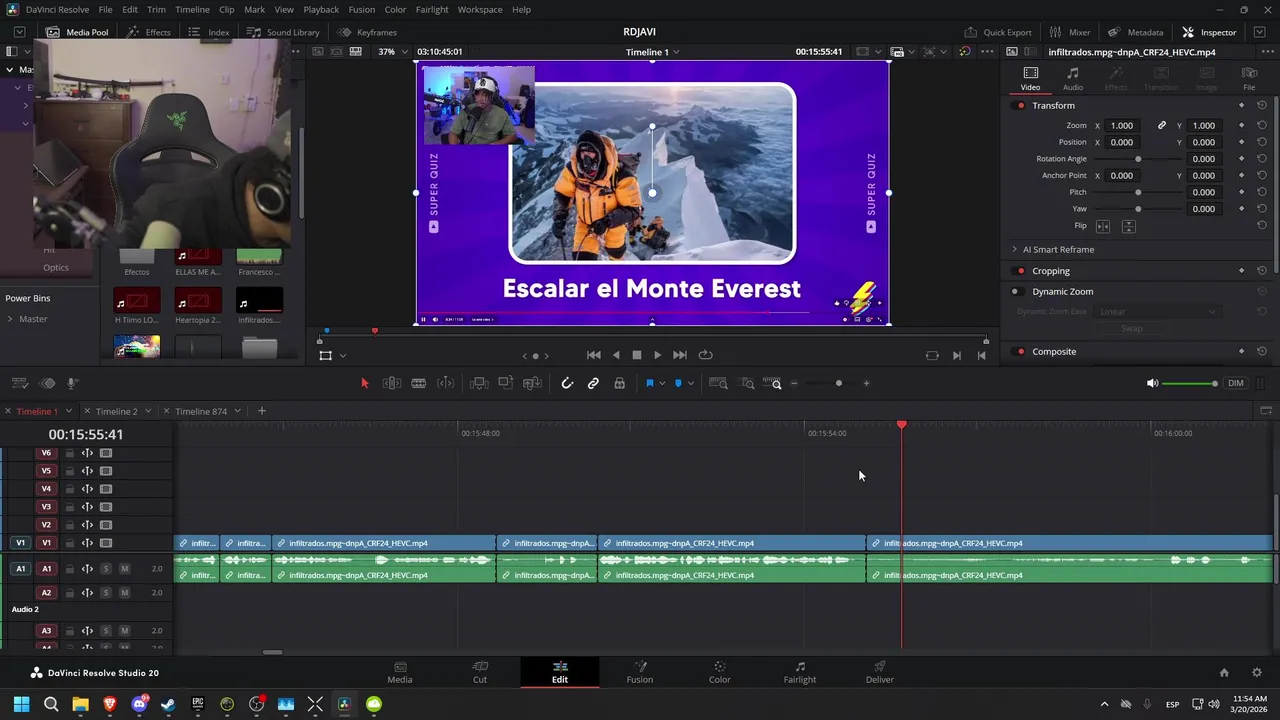
Task: Open marker color dropdown arrow
Action: click(690, 383)
